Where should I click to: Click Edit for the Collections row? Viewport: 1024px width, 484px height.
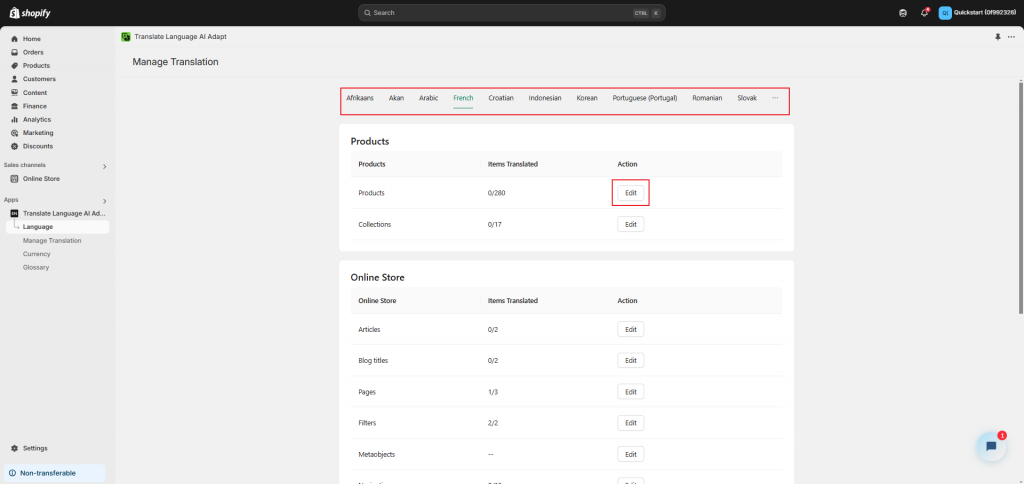tap(630, 224)
